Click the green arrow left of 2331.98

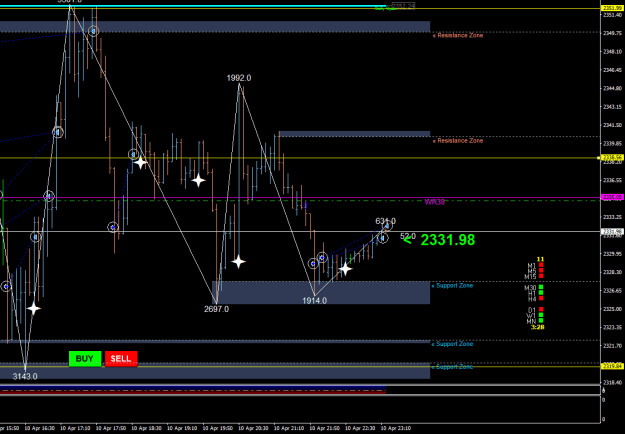407,240
